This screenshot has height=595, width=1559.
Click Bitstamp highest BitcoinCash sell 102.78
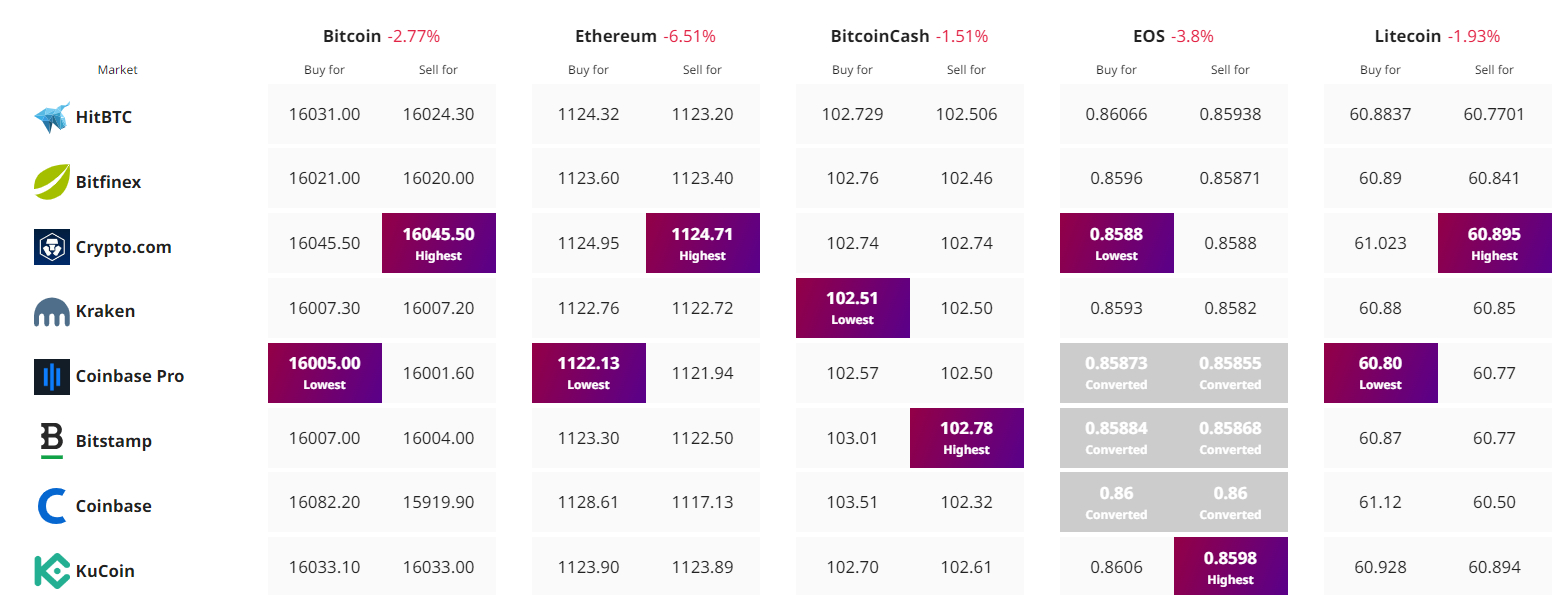[967, 438]
